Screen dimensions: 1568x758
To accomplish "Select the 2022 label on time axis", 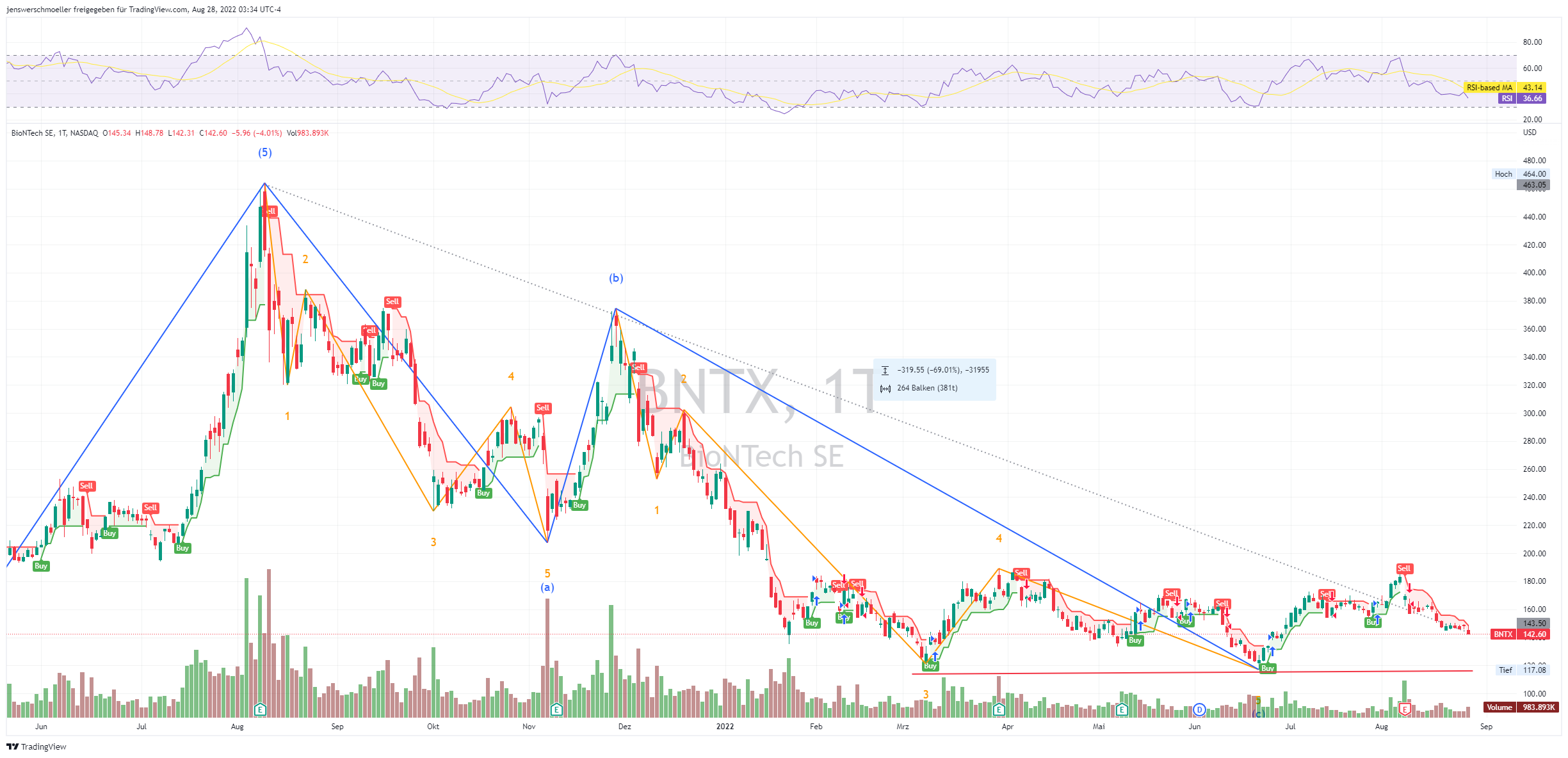I will 725,727.
